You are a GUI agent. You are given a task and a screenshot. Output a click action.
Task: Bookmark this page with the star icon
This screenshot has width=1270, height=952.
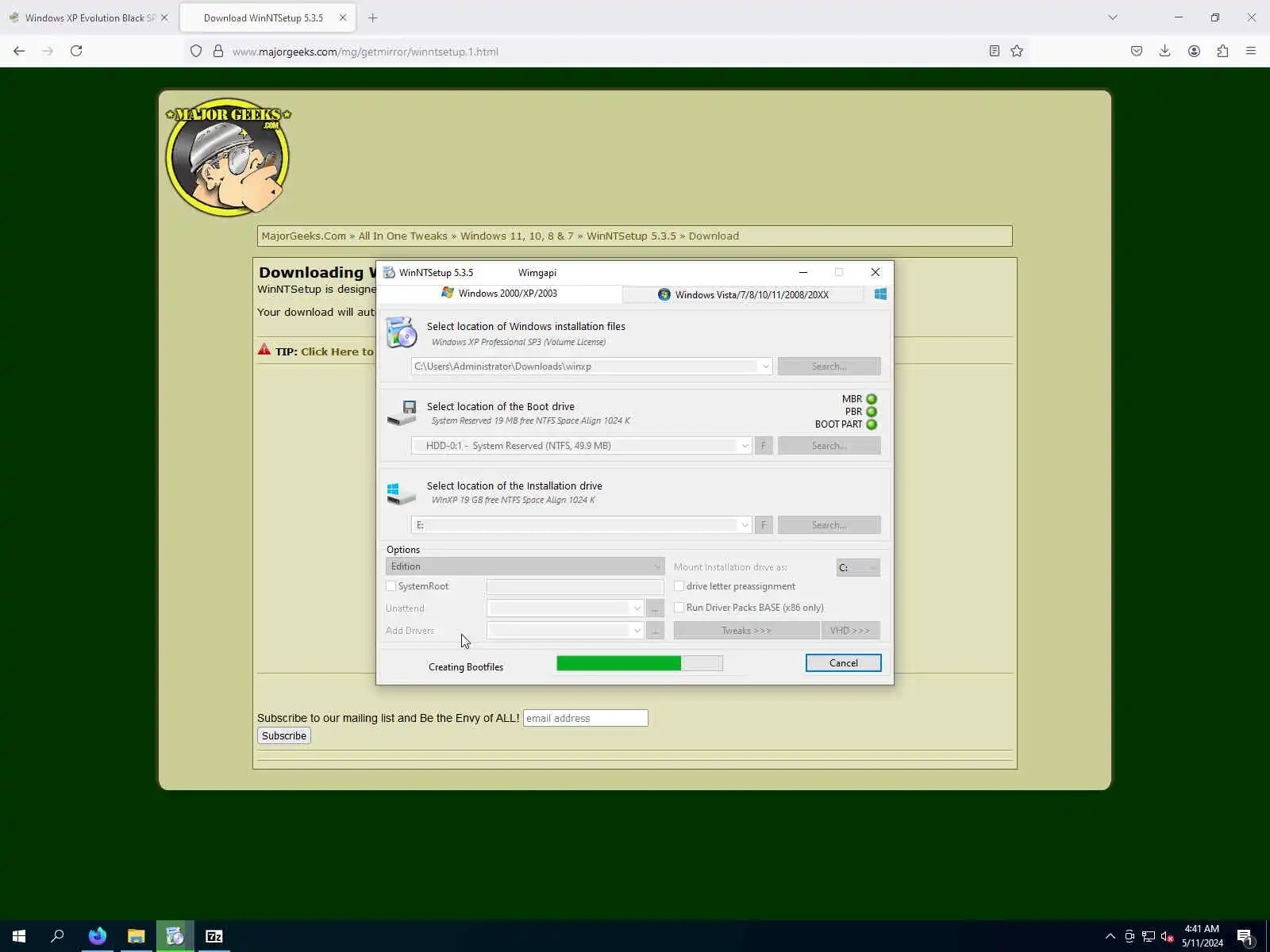[1017, 51]
